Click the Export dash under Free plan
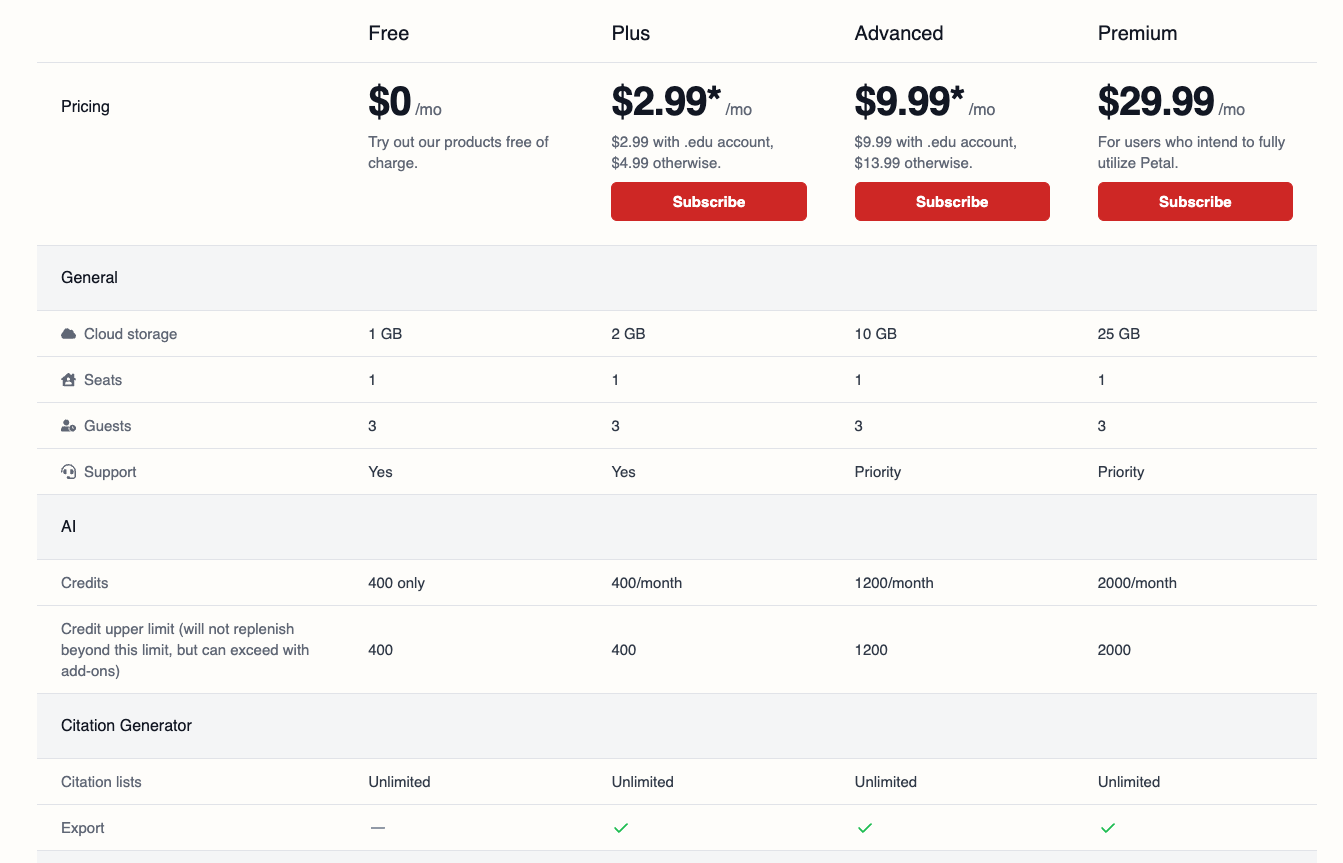 coord(377,828)
